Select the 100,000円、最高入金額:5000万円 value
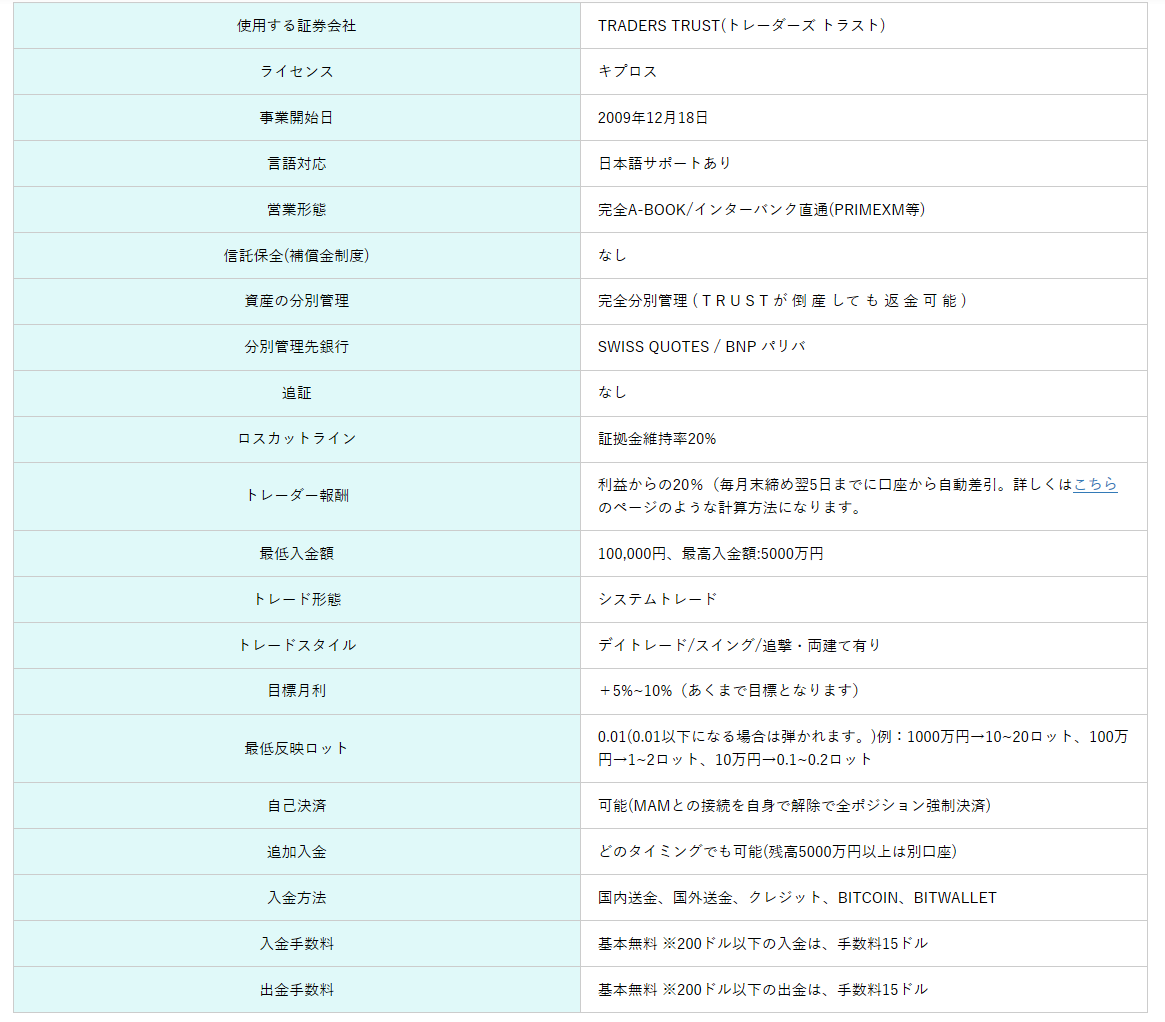 pyautogui.click(x=710, y=553)
